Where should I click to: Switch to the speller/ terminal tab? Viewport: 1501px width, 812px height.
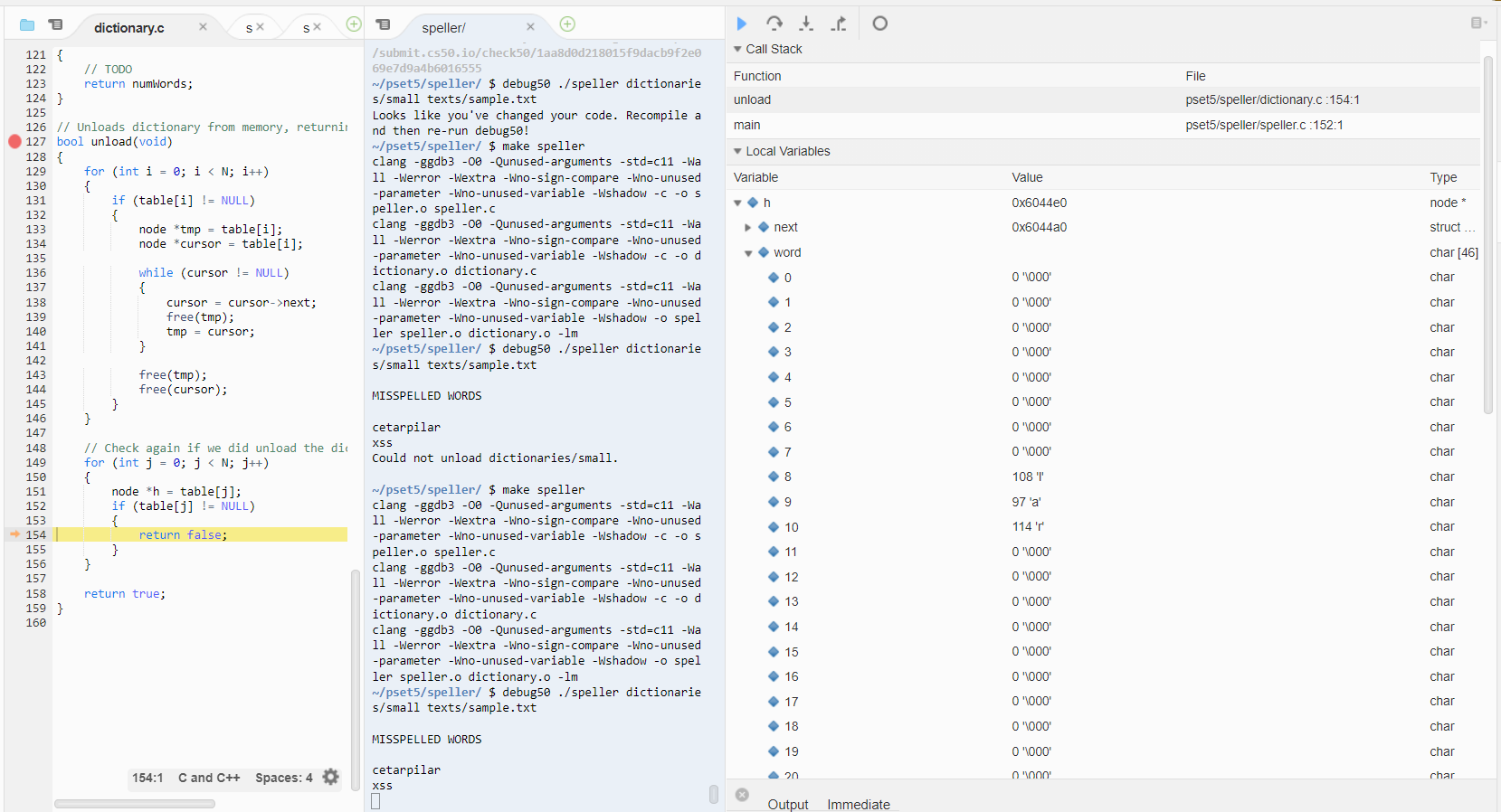click(443, 28)
